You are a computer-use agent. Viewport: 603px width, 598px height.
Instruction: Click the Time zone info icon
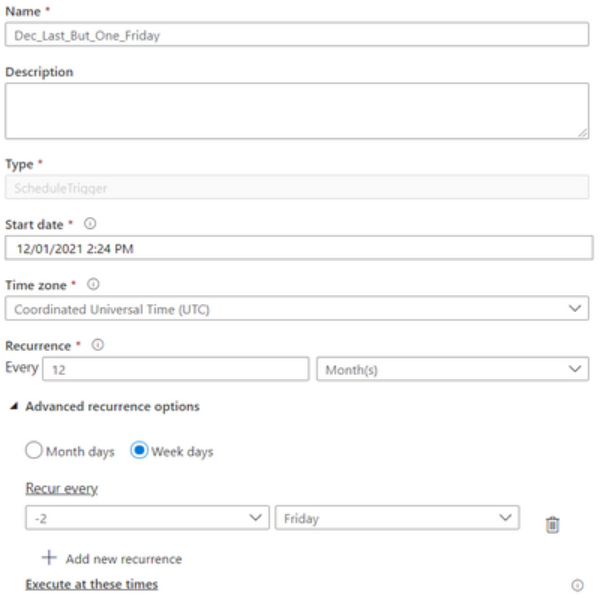pos(93,284)
